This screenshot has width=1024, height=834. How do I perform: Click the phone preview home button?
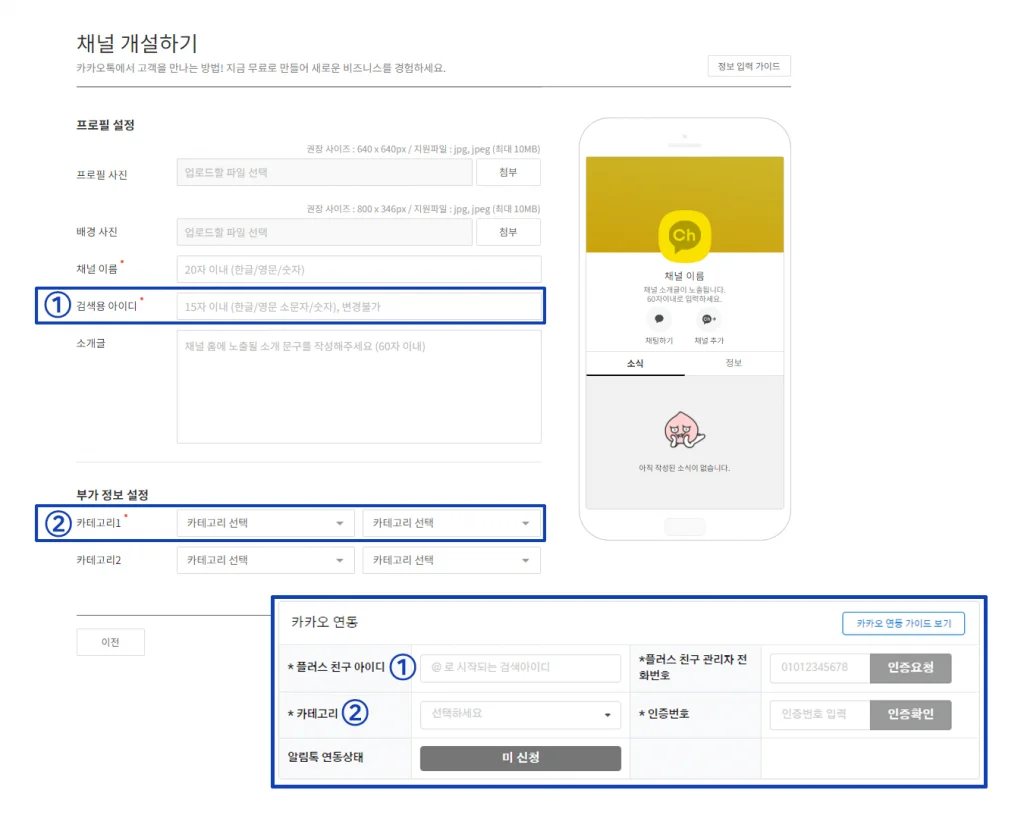coord(684,526)
